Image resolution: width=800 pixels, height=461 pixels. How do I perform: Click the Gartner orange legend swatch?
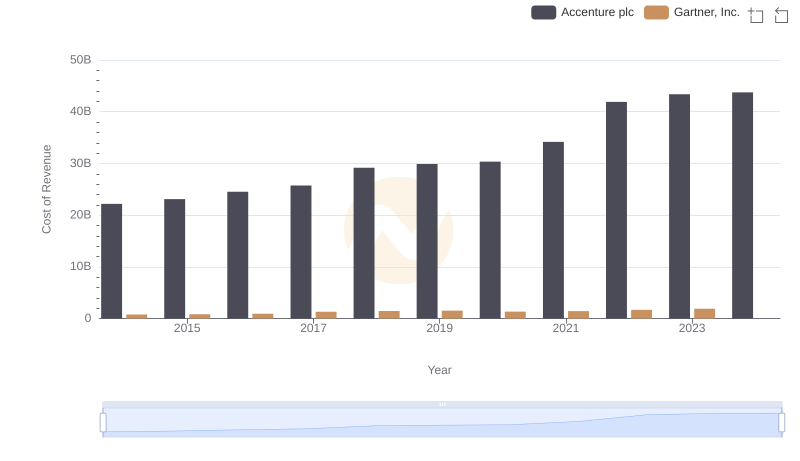[656, 12]
